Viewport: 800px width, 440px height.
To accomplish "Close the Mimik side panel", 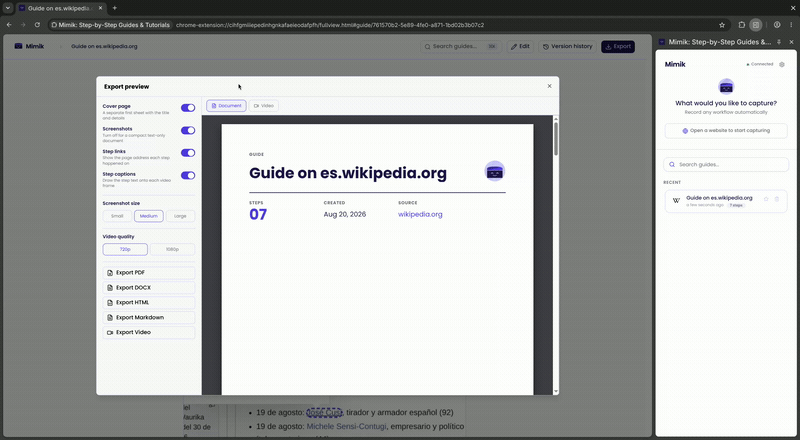I will coord(792,42).
